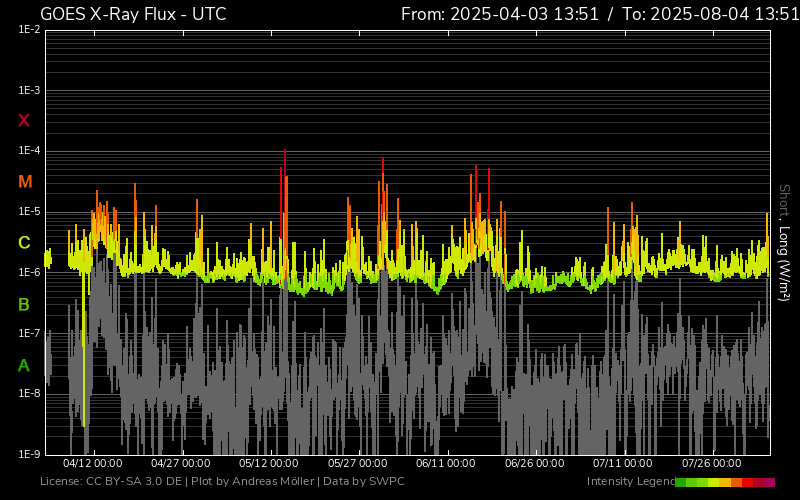Click the green end of the intensity legend bar
Image resolution: width=800 pixels, height=500 pixels.
(x=682, y=482)
